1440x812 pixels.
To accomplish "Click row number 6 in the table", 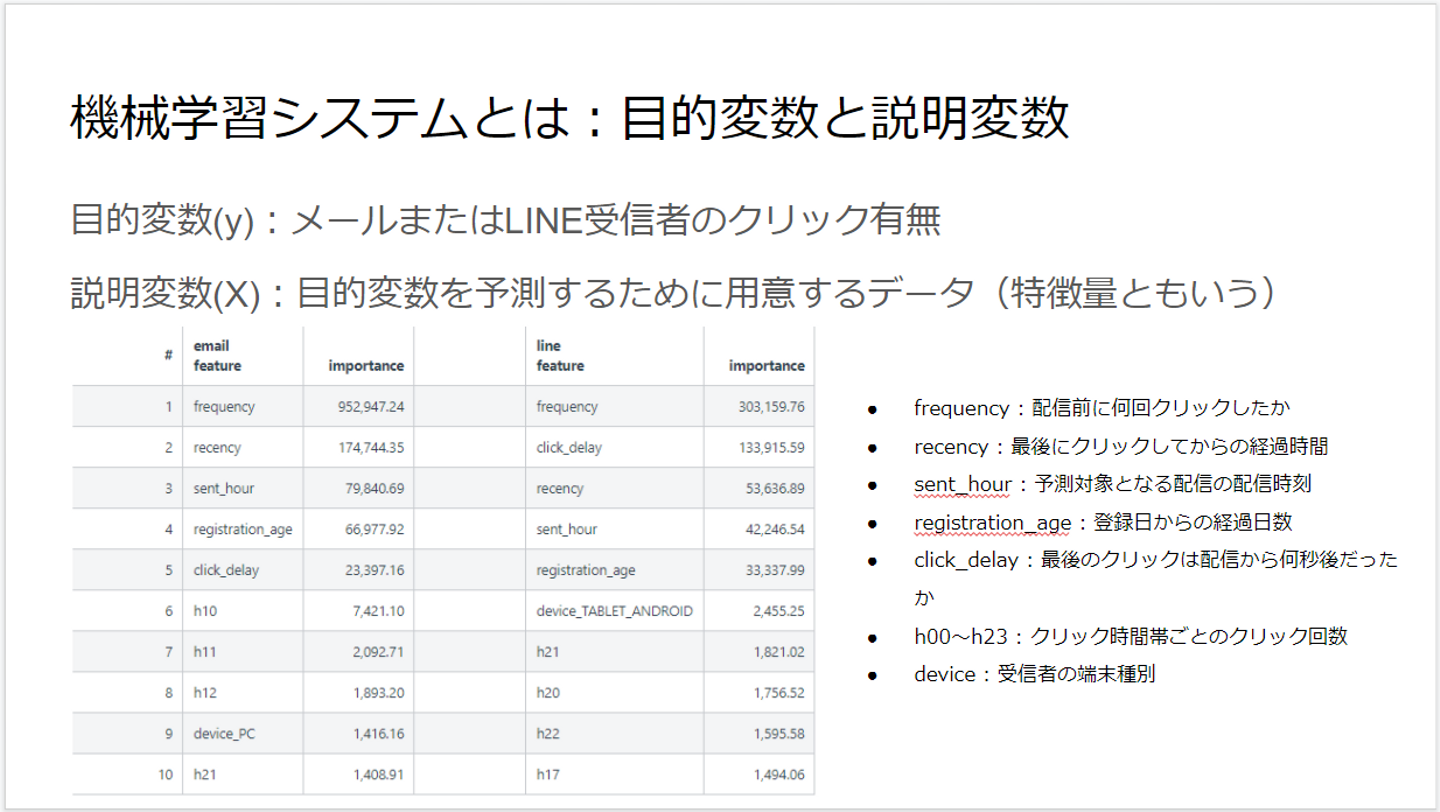I will 169,611.
